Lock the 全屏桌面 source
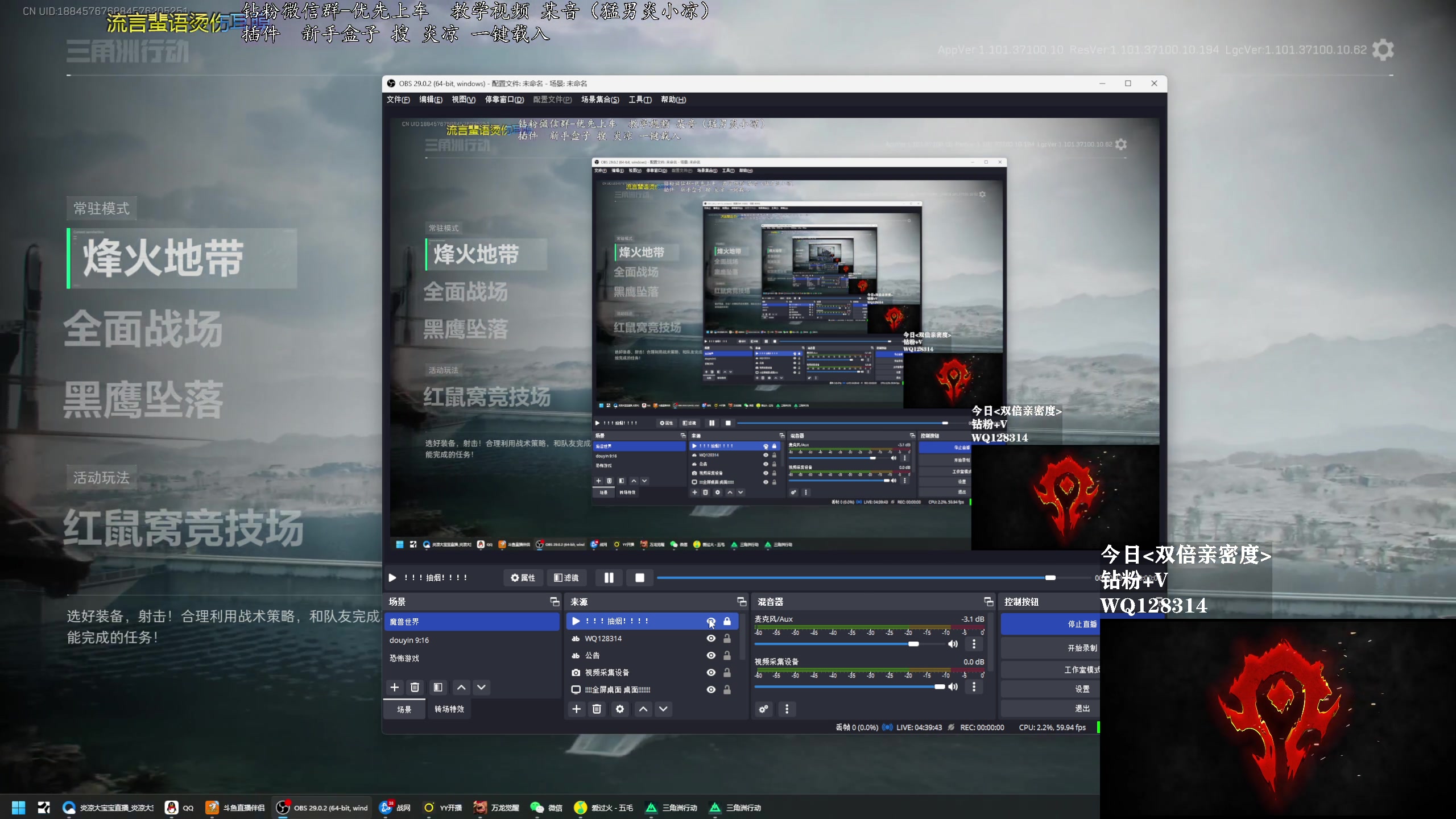Screen dimensions: 1456x819 [x=727, y=689]
